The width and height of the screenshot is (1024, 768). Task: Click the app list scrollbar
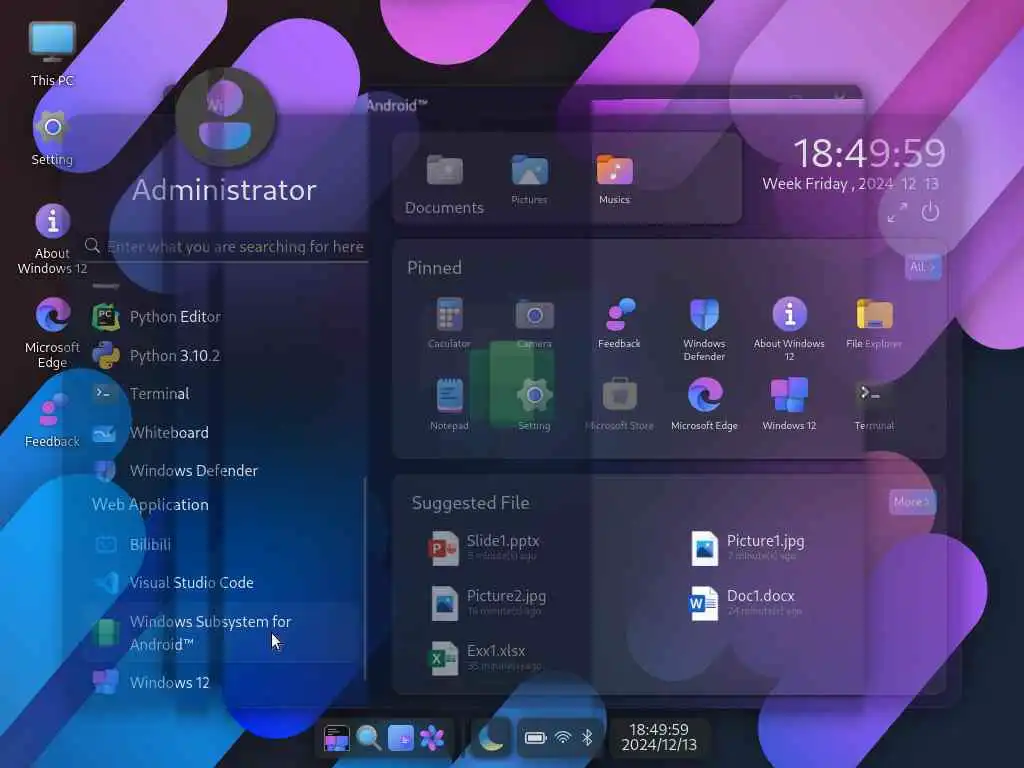(x=364, y=579)
